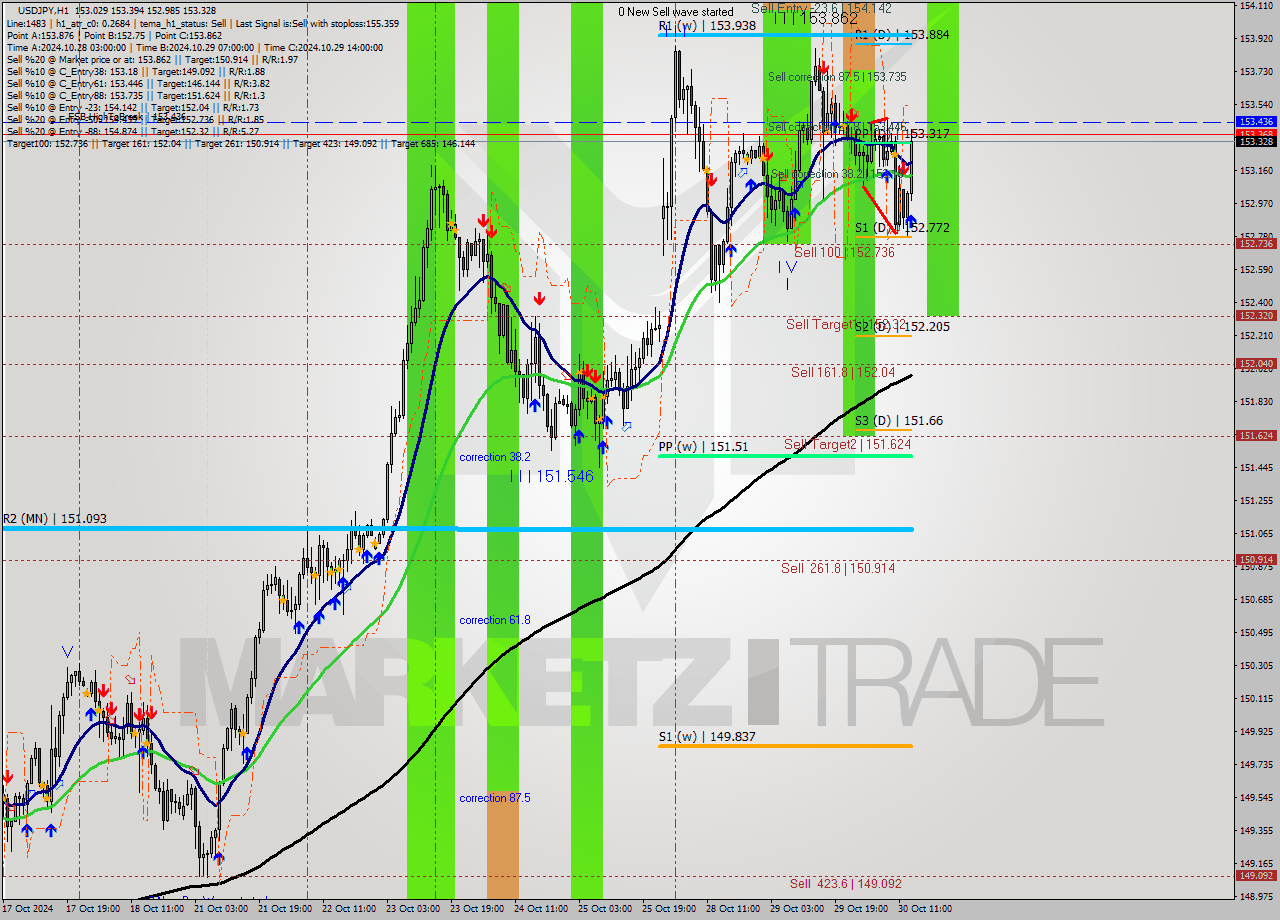This screenshot has width=1280, height=920.
Task: Select the 'S3 (D) | 151.66' support label
Action: point(898,421)
